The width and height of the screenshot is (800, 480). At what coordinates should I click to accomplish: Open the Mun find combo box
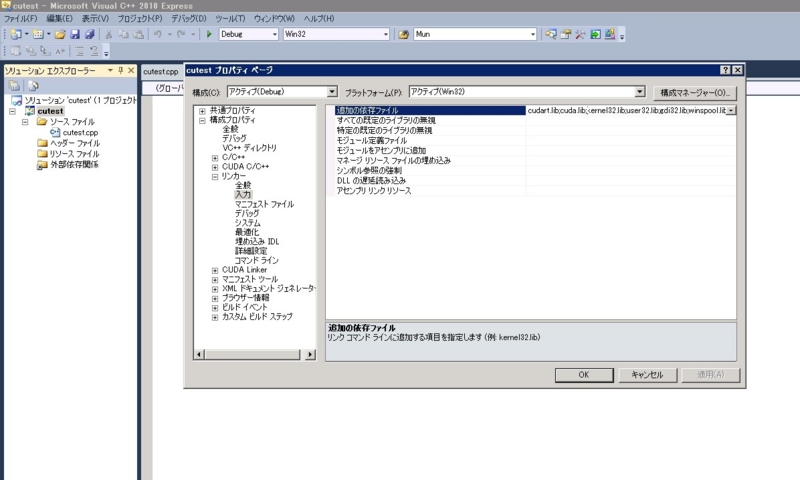pos(533,34)
